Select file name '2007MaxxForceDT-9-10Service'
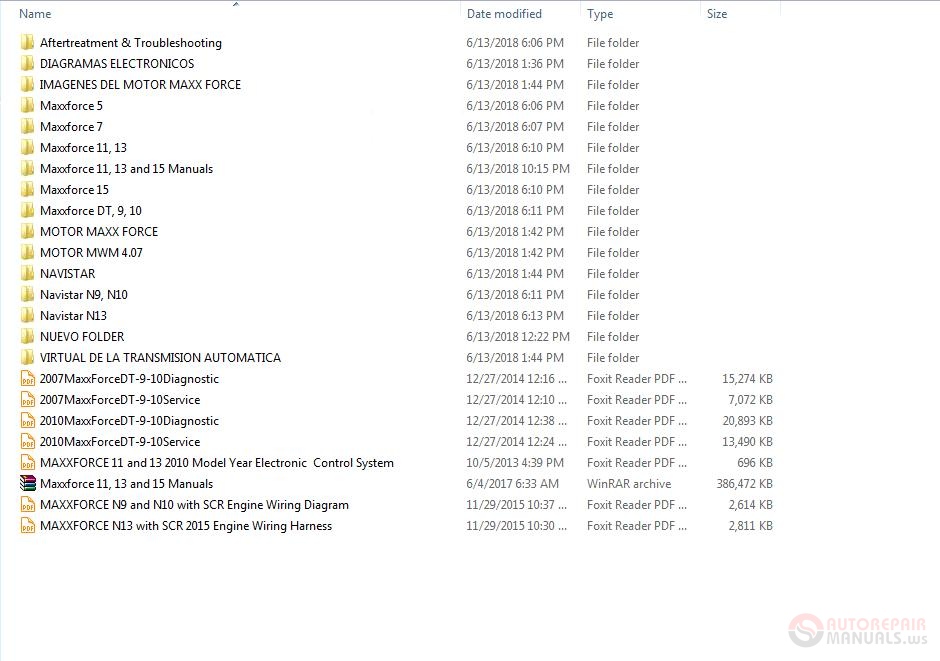The height and width of the screenshot is (661, 940). tap(120, 400)
